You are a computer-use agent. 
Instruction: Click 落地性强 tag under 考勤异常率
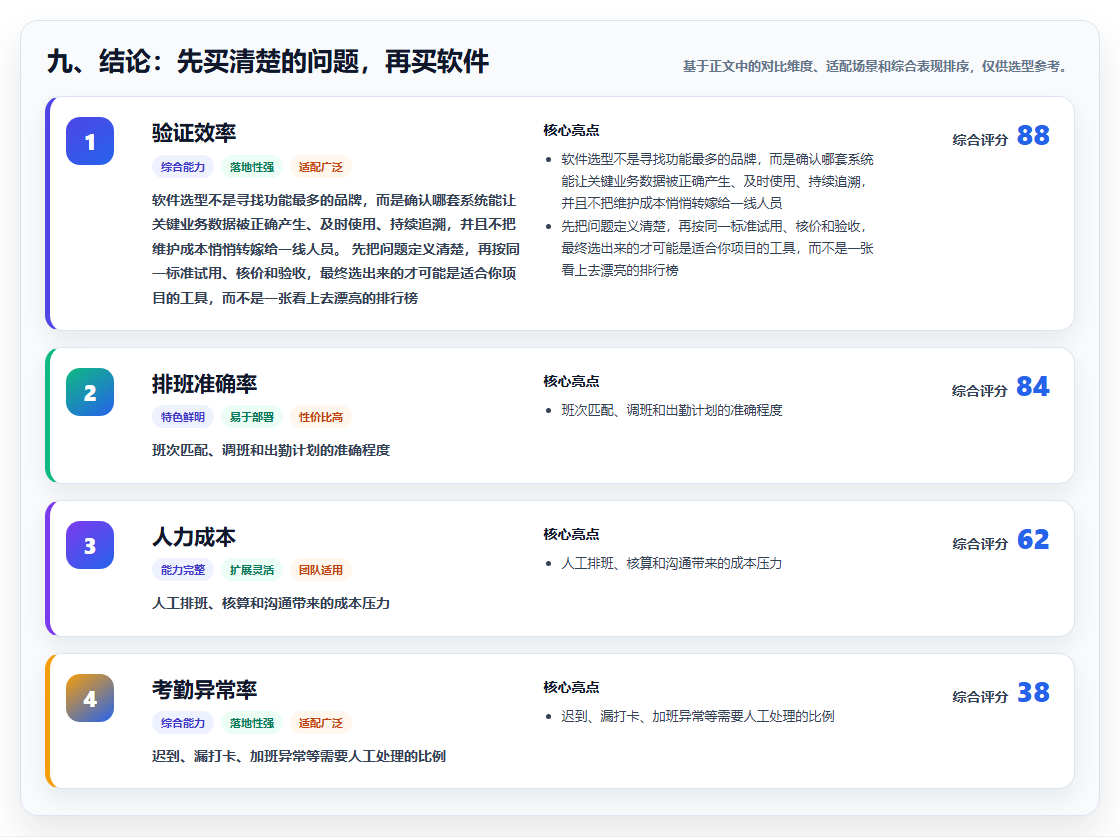(251, 723)
